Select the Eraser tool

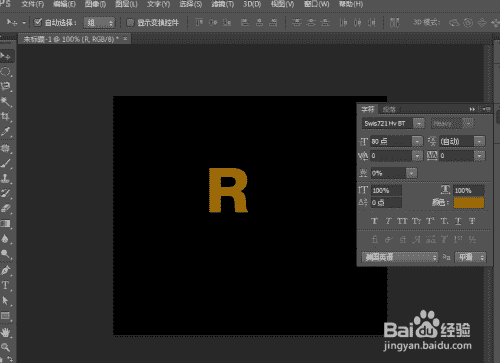coord(6,208)
